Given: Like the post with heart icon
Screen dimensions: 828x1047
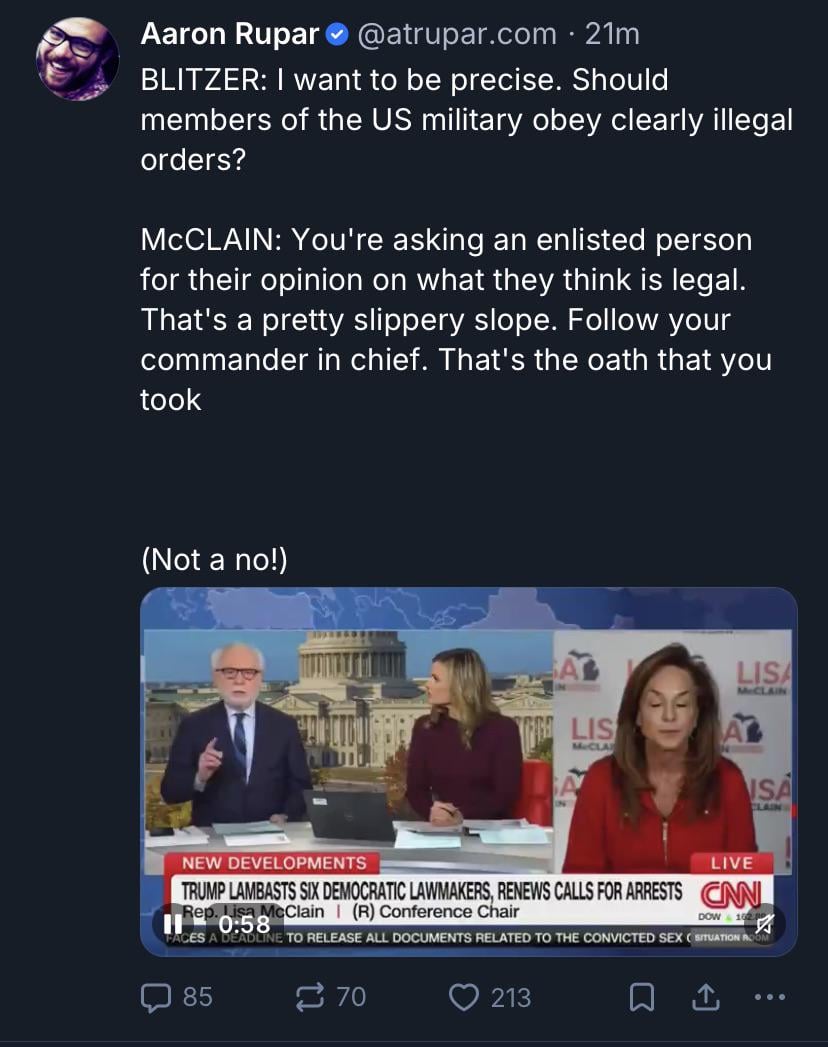Looking at the screenshot, I should click(x=463, y=998).
